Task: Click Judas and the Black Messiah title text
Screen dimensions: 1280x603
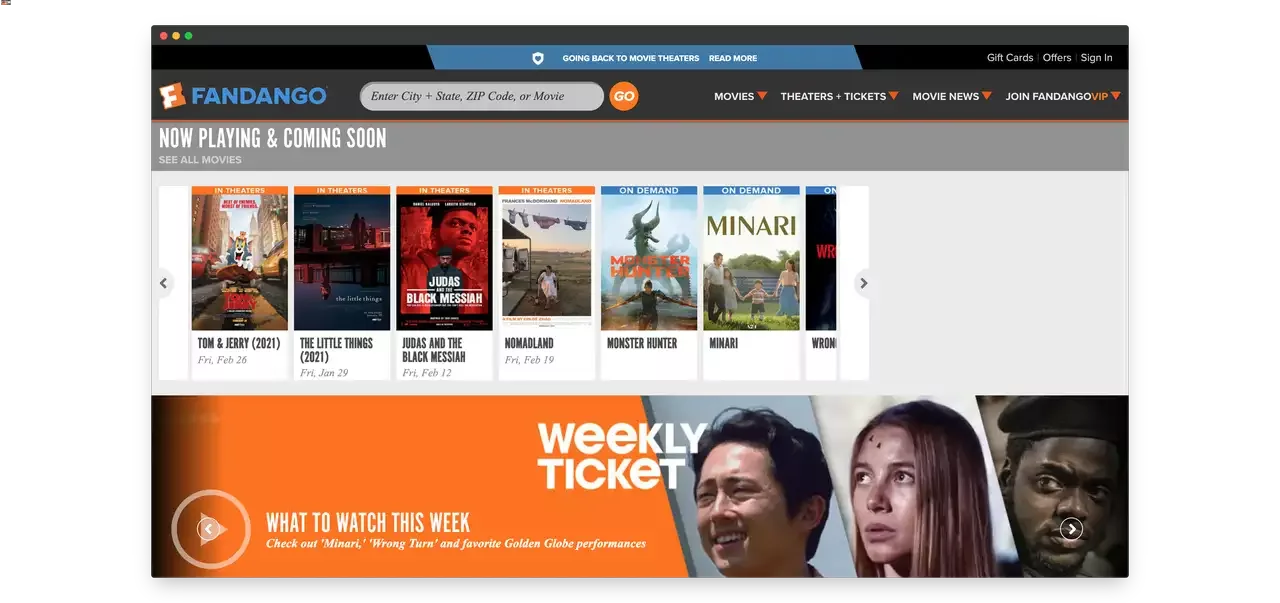Action: [434, 350]
